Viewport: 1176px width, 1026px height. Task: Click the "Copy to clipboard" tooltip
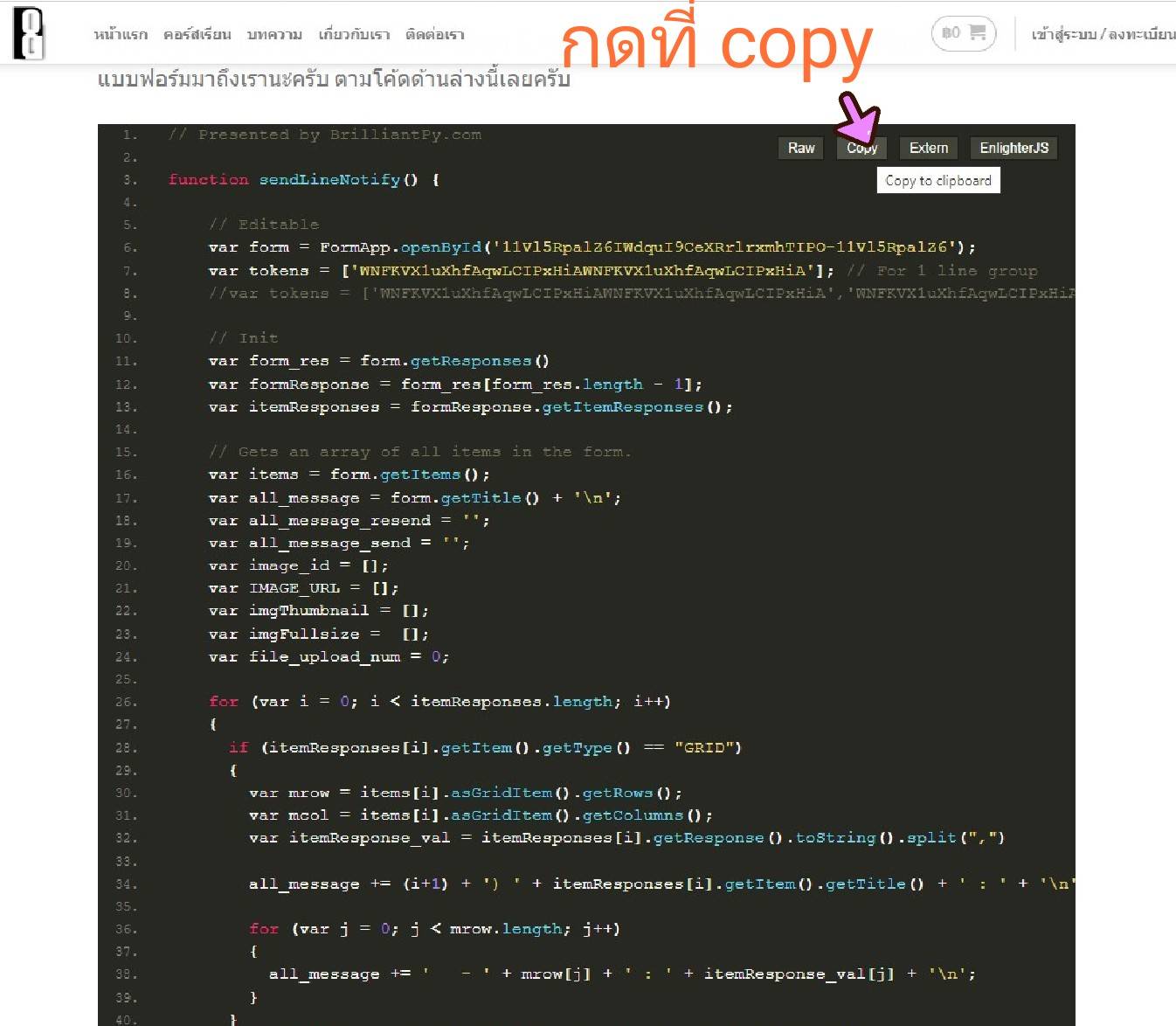click(937, 181)
